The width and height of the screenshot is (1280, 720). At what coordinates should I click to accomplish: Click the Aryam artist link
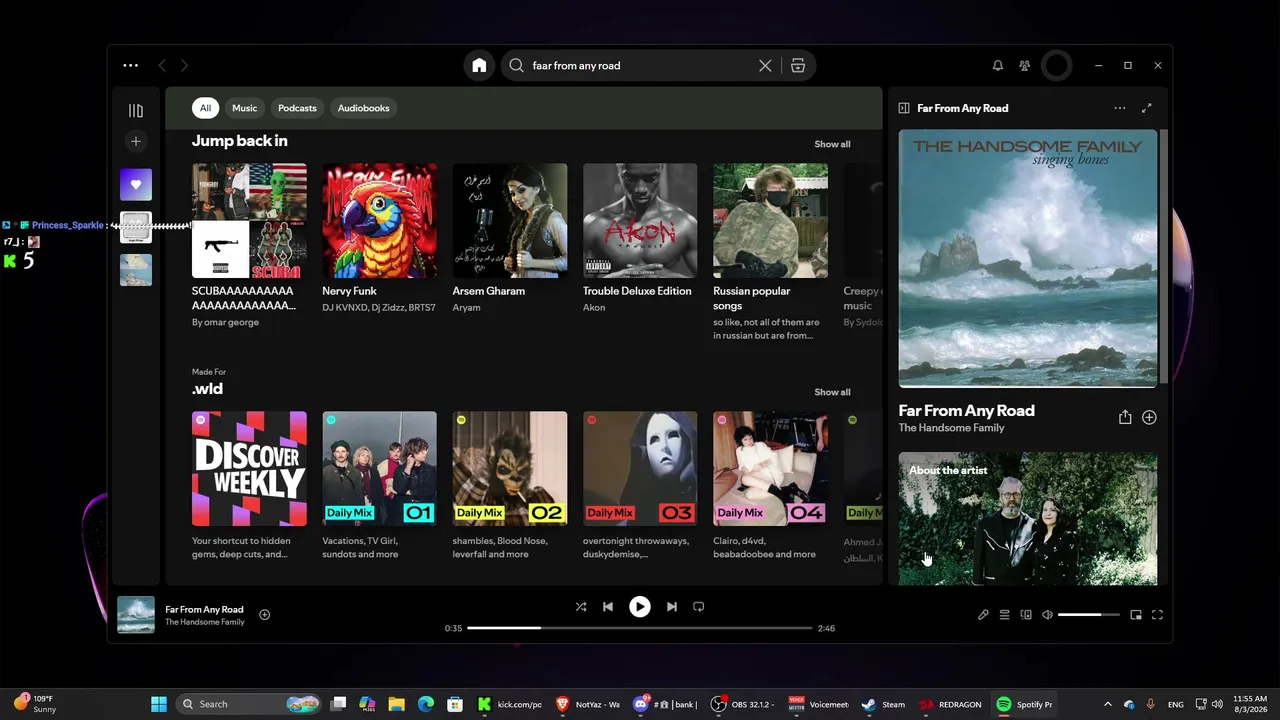coord(467,308)
